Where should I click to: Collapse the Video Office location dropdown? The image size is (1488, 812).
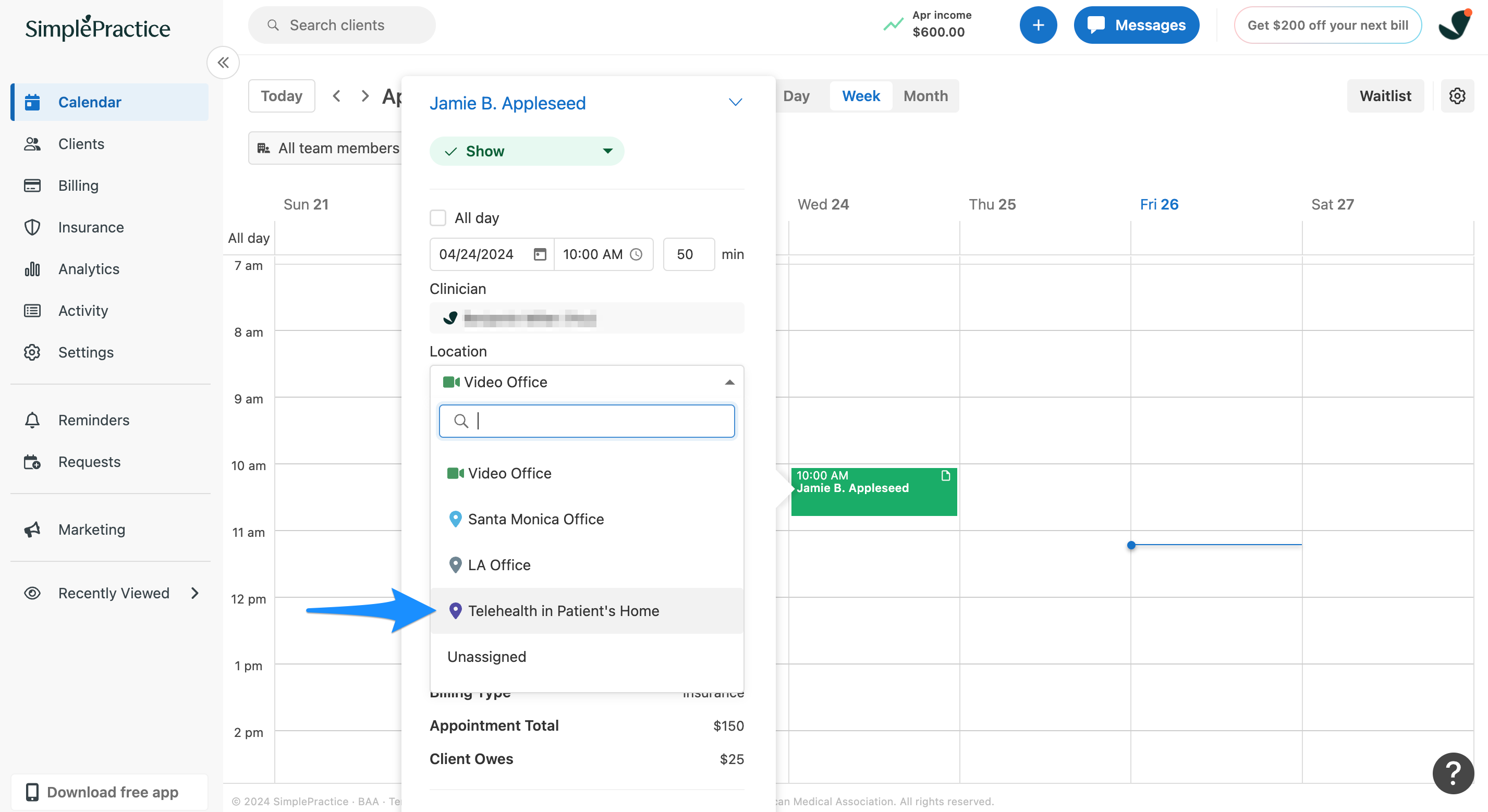(729, 382)
